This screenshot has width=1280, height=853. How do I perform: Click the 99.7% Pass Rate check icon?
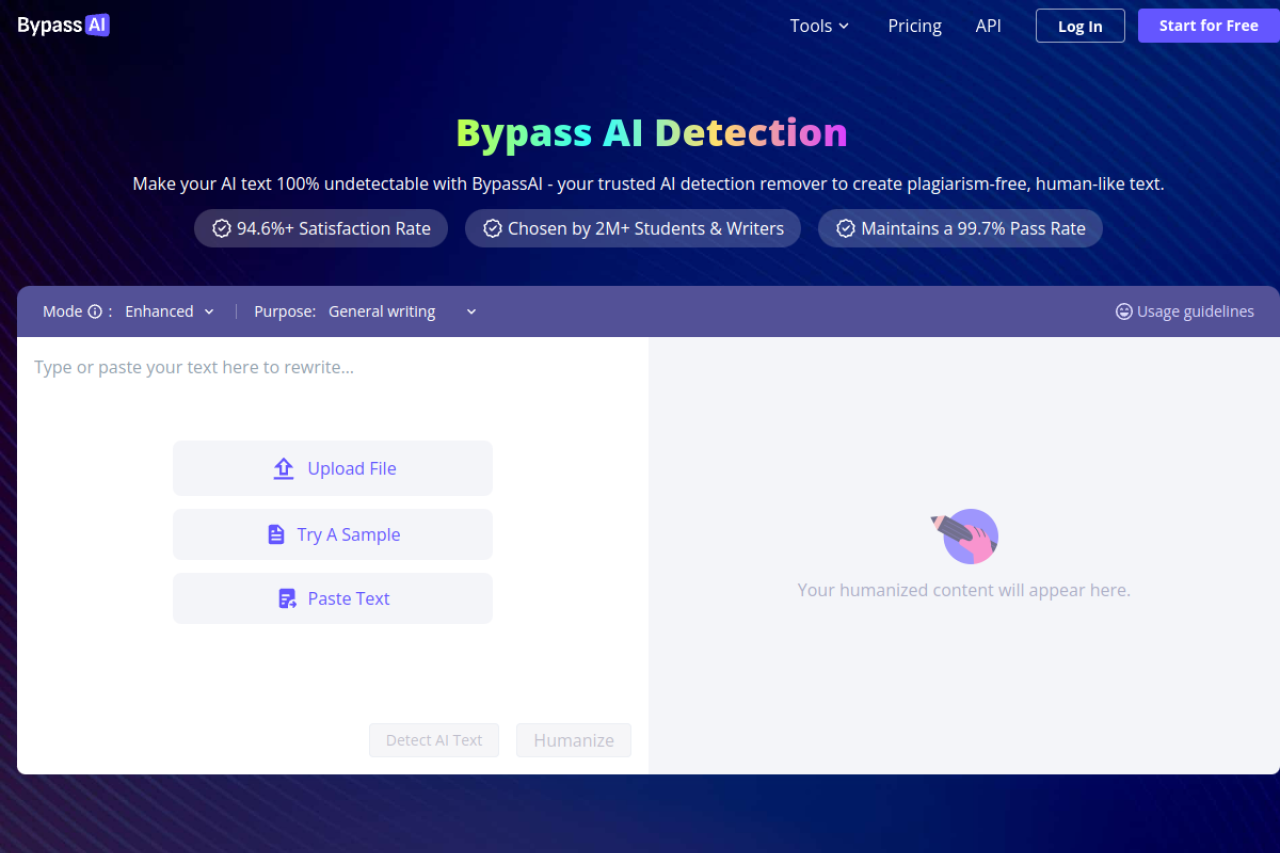pyautogui.click(x=845, y=229)
